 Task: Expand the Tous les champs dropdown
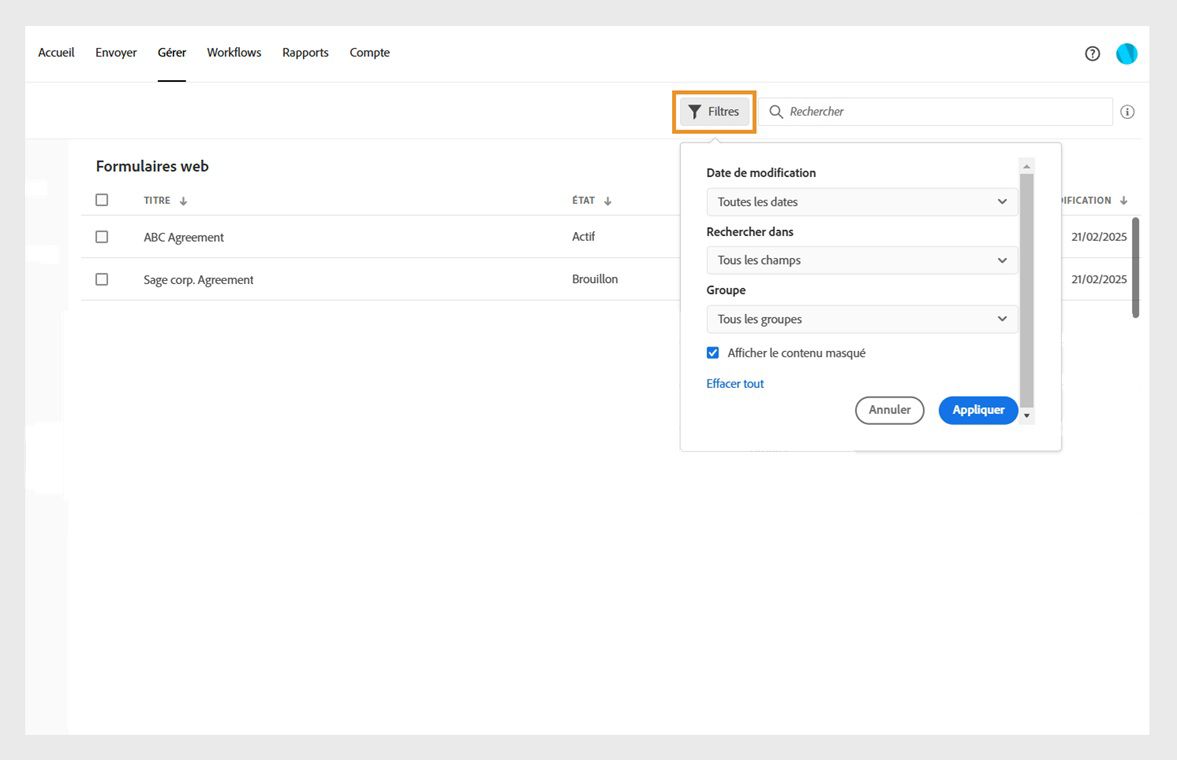pyautogui.click(x=861, y=260)
